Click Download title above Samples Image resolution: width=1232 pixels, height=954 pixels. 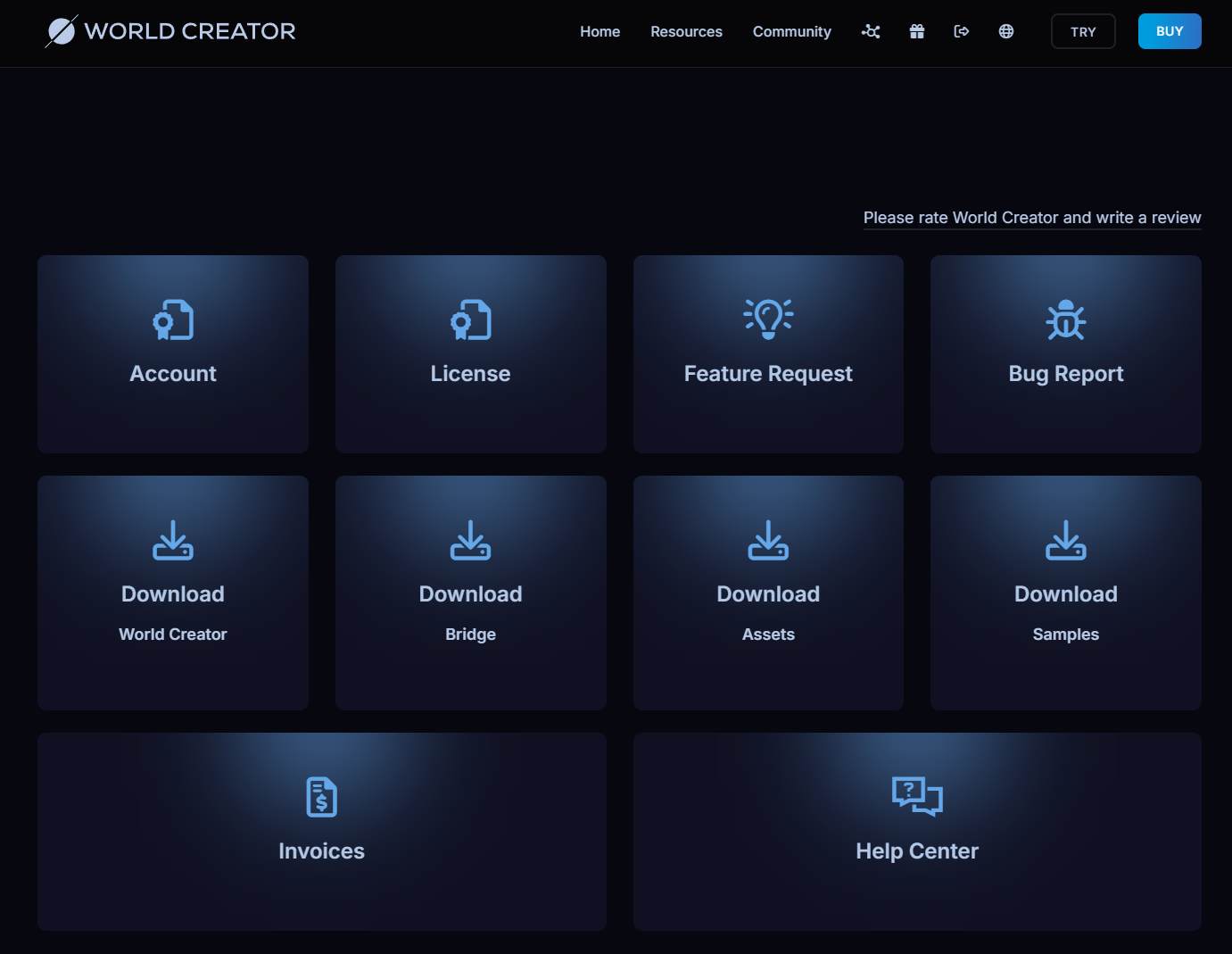pyautogui.click(x=1066, y=594)
